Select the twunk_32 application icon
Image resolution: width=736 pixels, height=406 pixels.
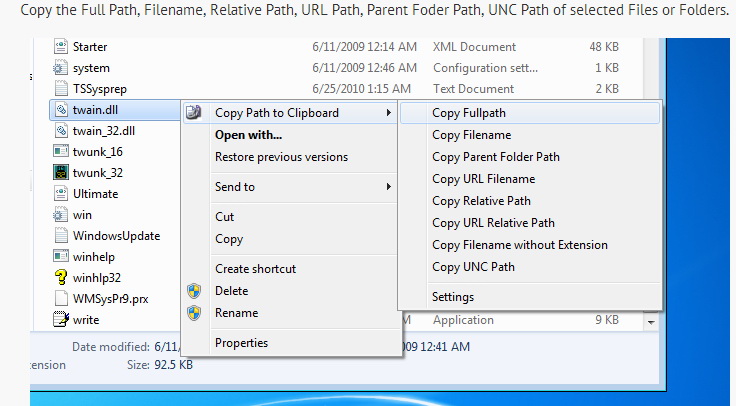[61, 172]
